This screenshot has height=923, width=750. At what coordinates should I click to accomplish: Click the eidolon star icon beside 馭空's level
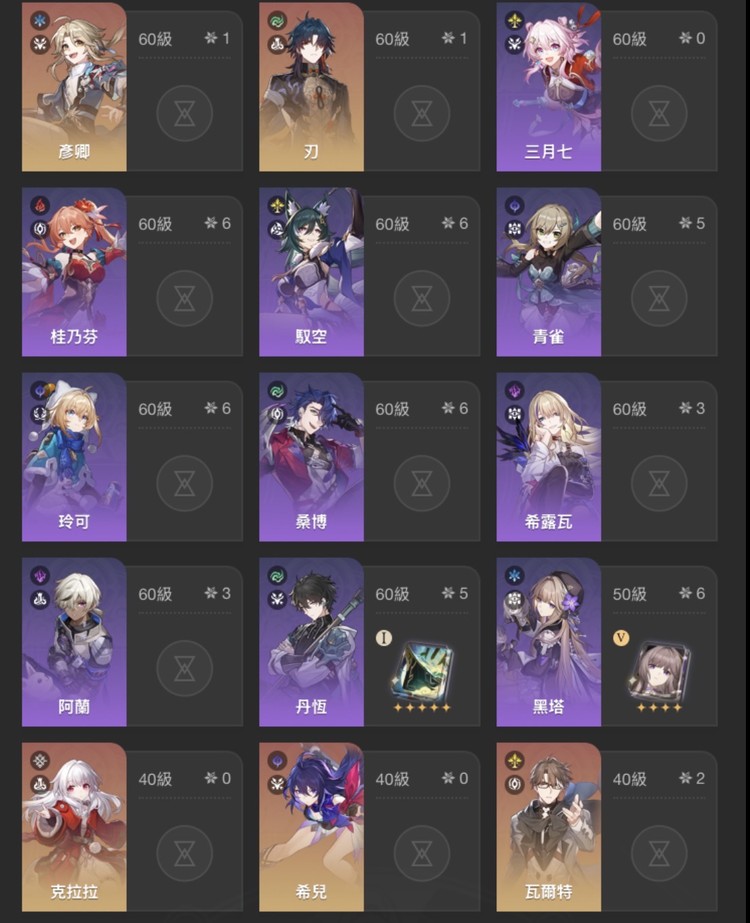pyautogui.click(x=448, y=223)
